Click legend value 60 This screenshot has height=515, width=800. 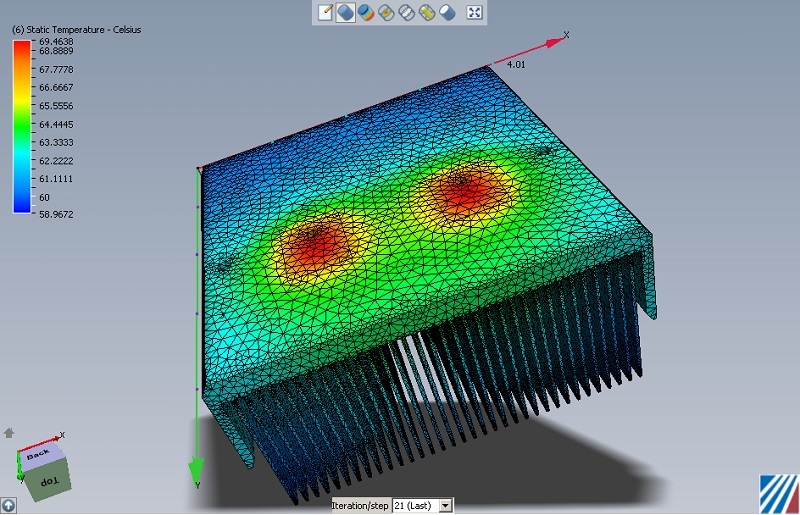(44, 197)
